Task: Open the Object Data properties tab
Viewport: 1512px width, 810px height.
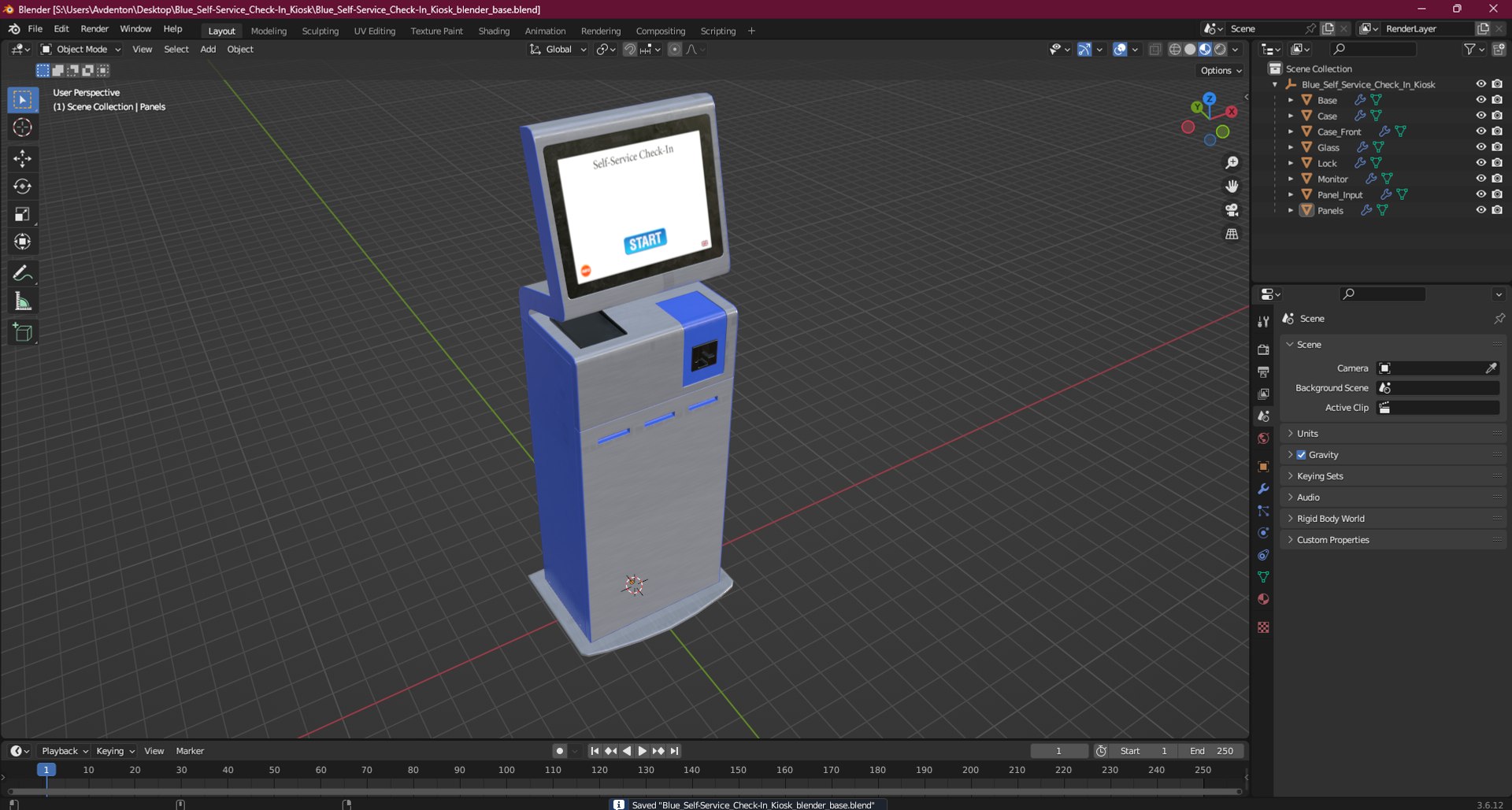Action: pyautogui.click(x=1263, y=577)
